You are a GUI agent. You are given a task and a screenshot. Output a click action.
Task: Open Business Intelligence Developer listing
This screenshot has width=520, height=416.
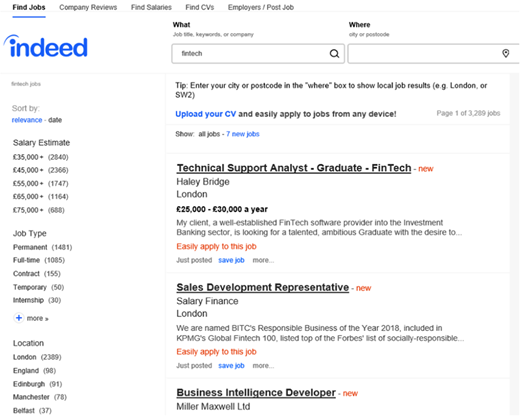click(256, 393)
